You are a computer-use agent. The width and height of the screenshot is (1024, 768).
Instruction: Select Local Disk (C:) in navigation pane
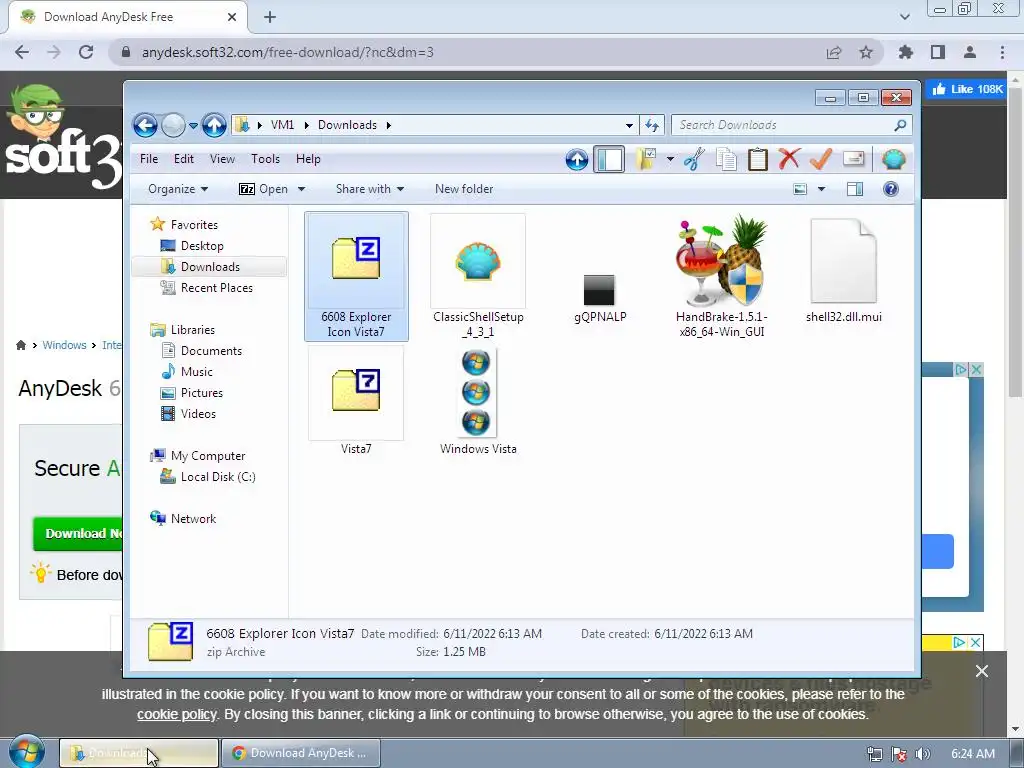pyautogui.click(x=217, y=477)
